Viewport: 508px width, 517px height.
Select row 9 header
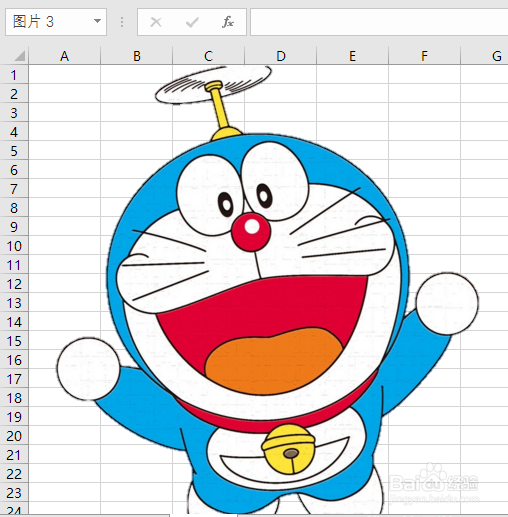(x=14, y=226)
